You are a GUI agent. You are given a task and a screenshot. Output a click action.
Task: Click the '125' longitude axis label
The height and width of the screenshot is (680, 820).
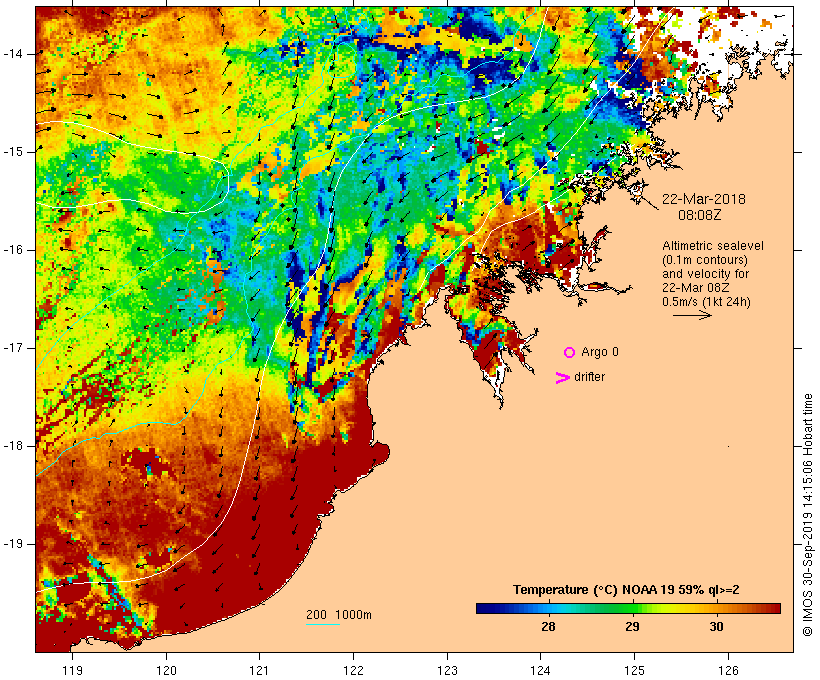click(x=635, y=671)
